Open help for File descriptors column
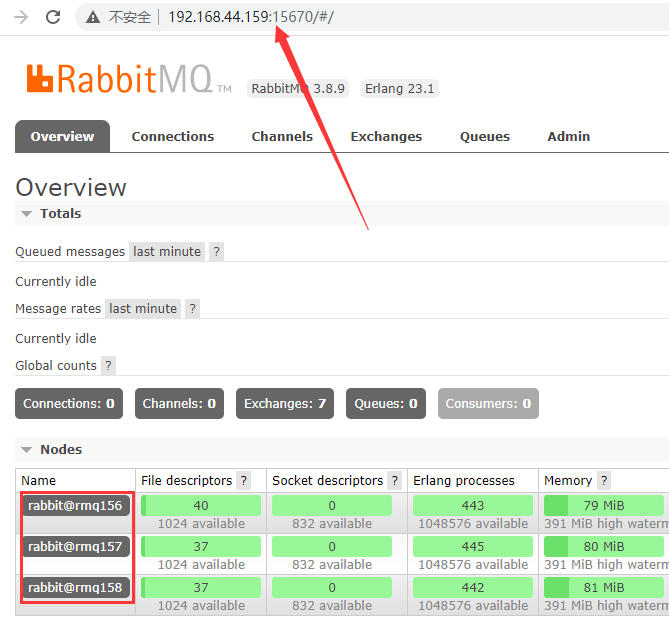Screen dimensions: 669x619 244,481
